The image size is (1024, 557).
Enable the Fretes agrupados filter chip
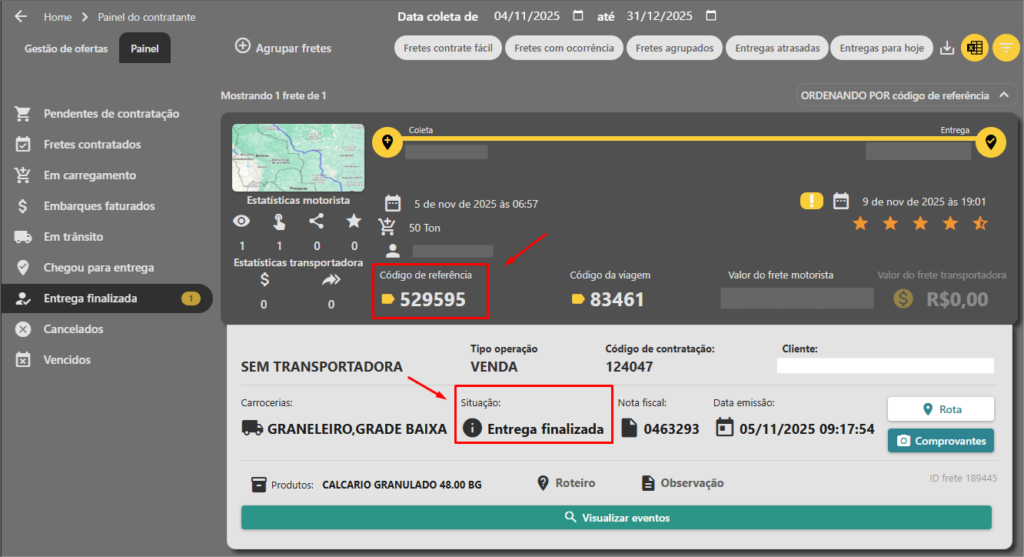[x=675, y=48]
